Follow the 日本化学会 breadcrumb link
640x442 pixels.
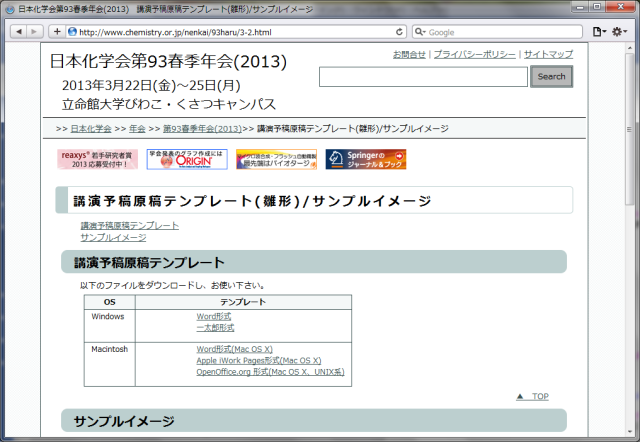[x=91, y=129]
